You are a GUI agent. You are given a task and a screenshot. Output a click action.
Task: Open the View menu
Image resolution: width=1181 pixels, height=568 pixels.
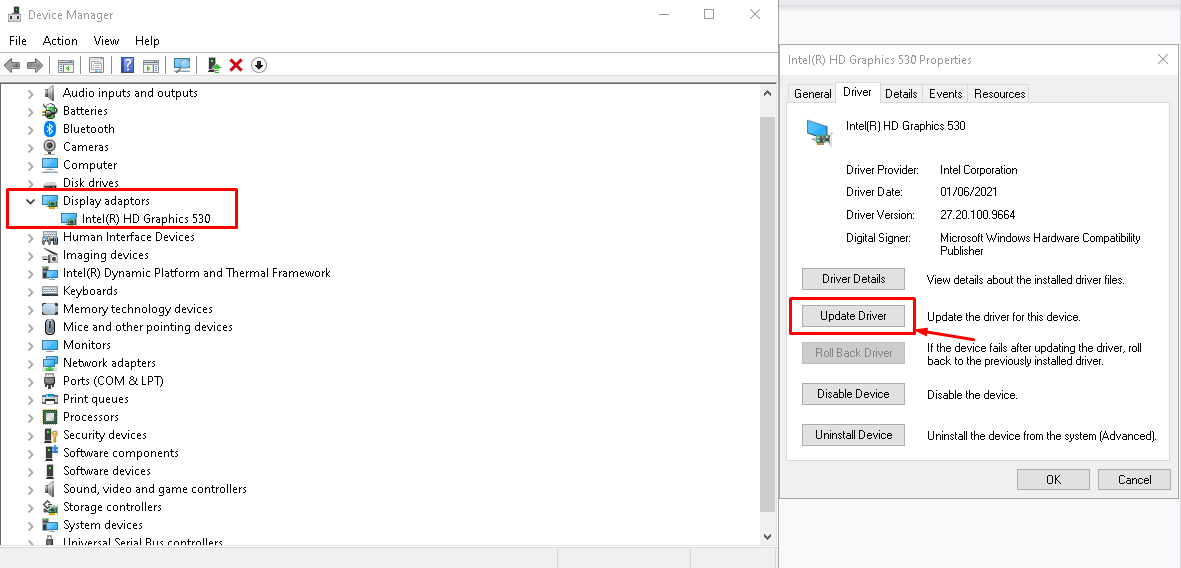(x=106, y=41)
